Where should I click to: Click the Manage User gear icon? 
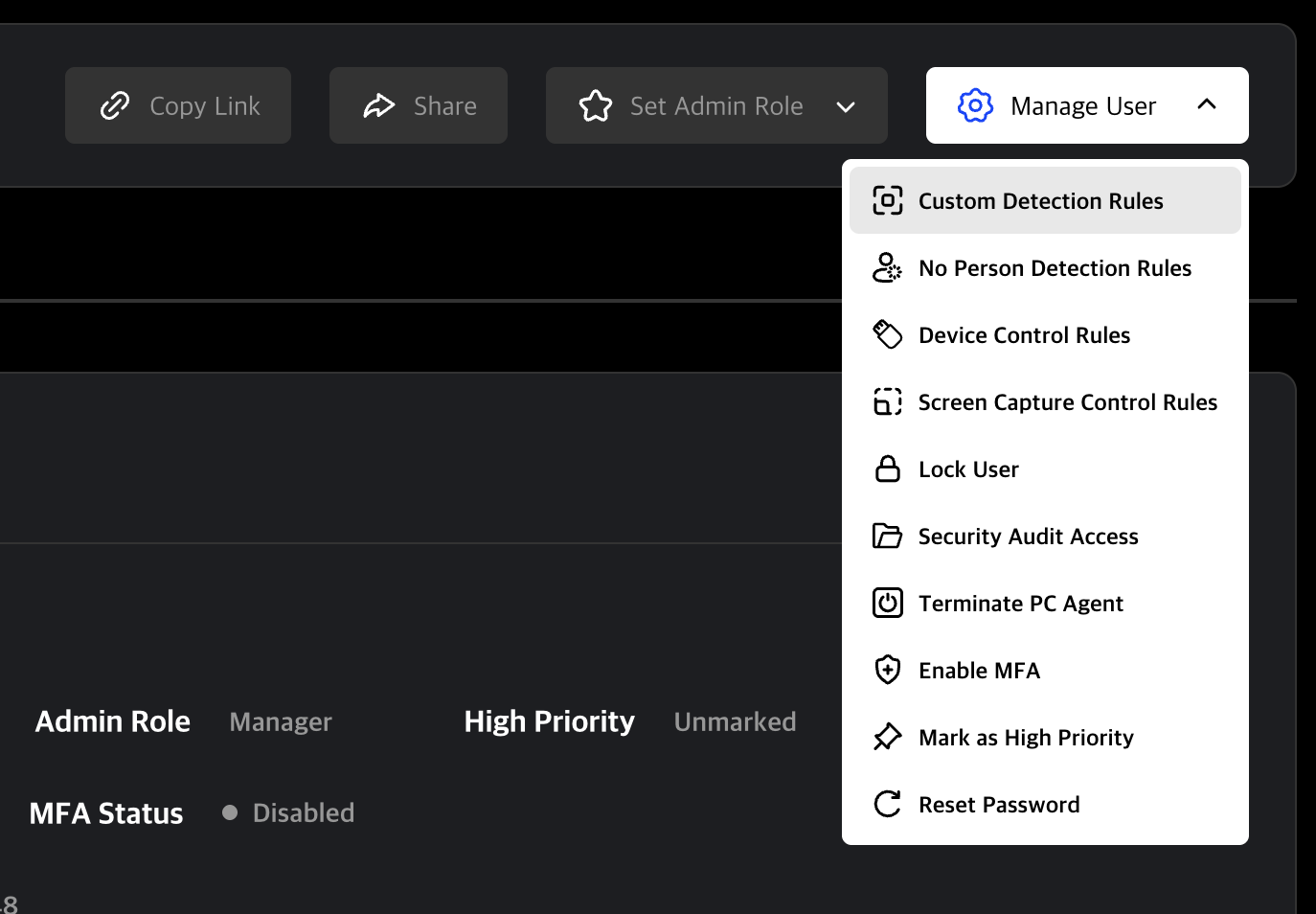pos(974,105)
